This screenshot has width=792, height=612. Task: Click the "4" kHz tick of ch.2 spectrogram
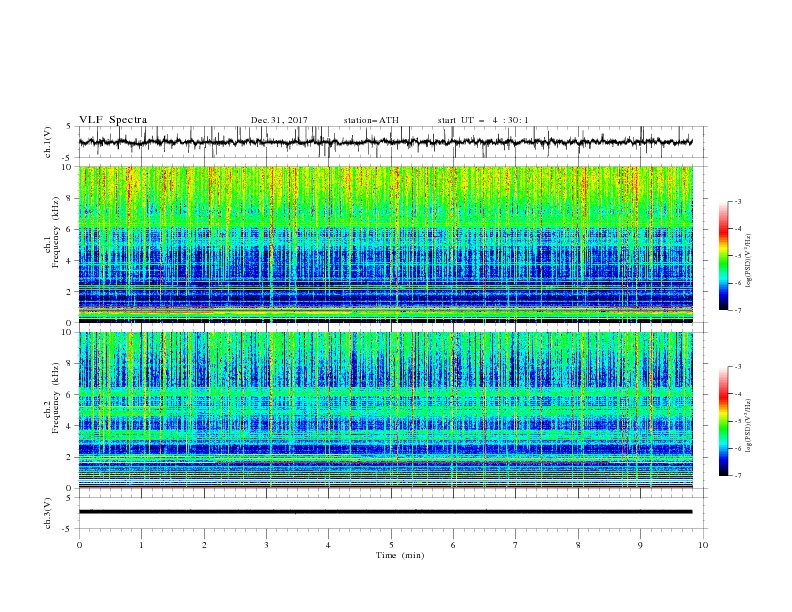pyautogui.click(x=70, y=426)
